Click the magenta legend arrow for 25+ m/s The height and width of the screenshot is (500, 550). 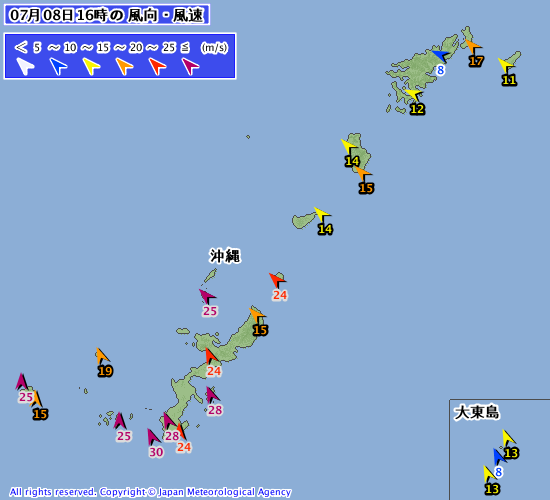[x=190, y=66]
